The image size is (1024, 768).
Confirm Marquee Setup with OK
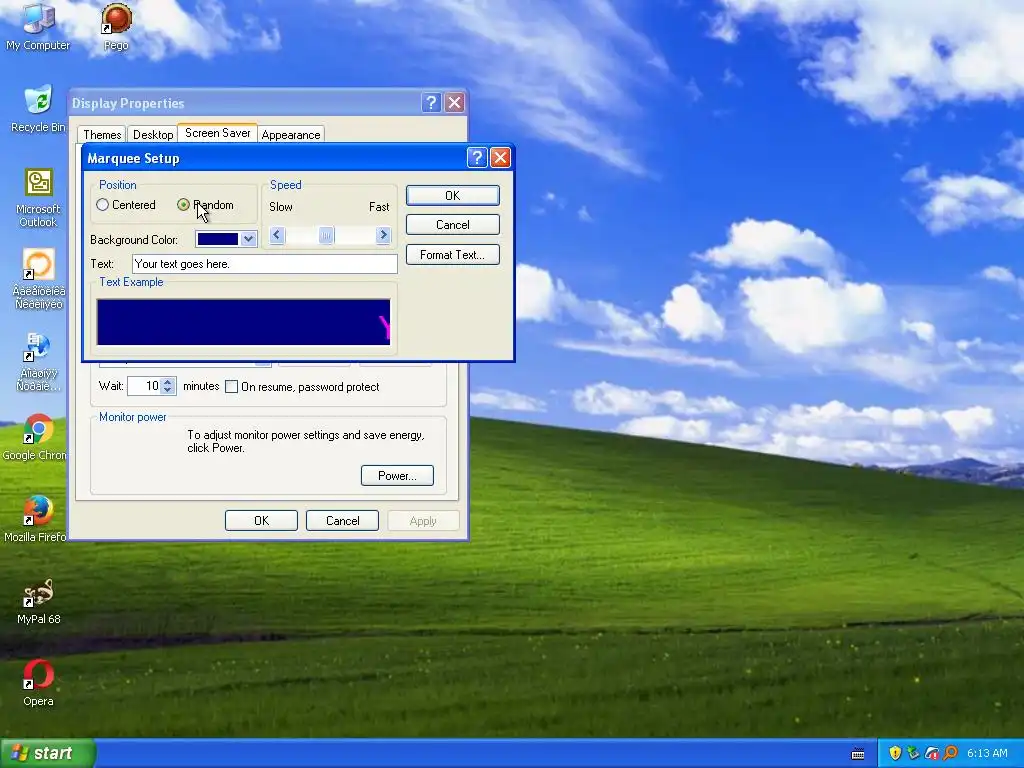tap(453, 195)
